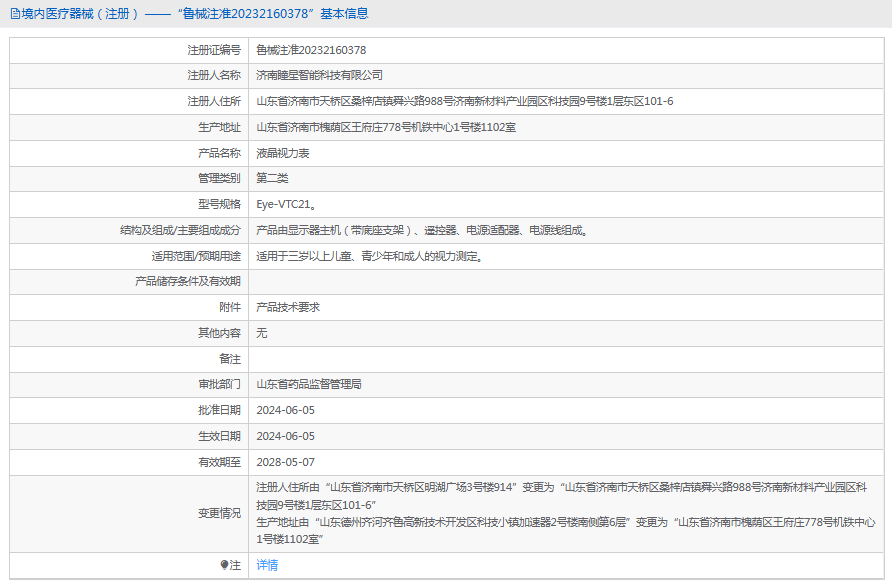Click the attachment value 产品技术要求
Viewport: 892px width, 585px height.
288,307
